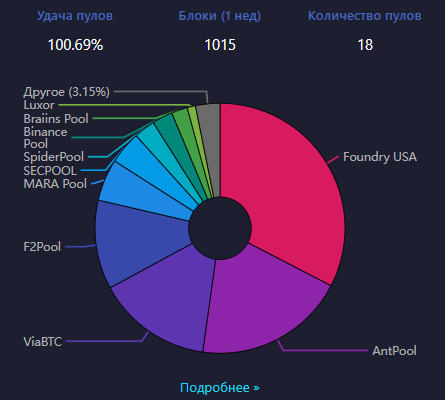Click the SpiderPool chart label
This screenshot has width=445, height=400.
pyautogui.click(x=53, y=157)
